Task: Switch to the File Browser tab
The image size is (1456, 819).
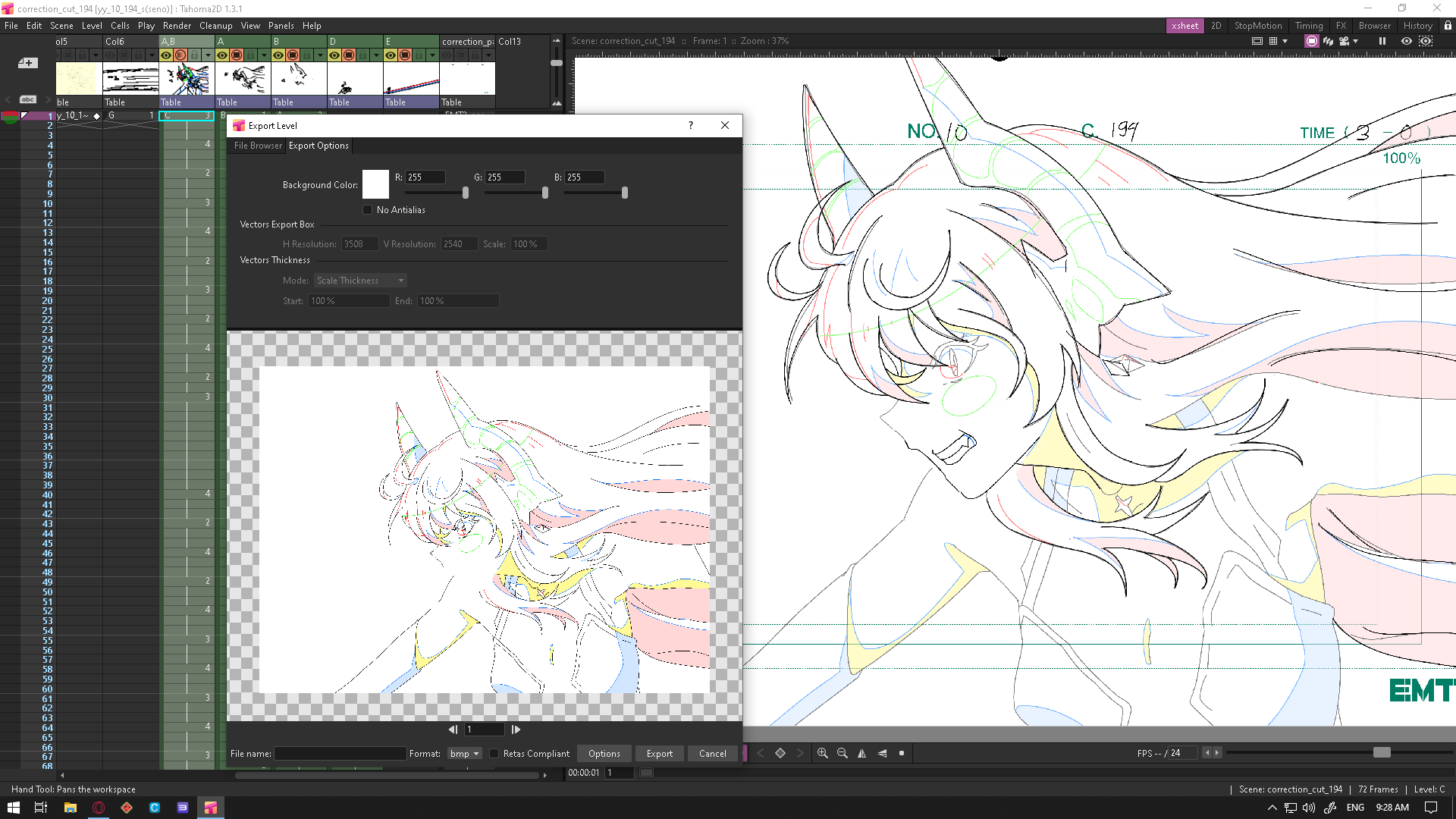Action: click(x=256, y=145)
